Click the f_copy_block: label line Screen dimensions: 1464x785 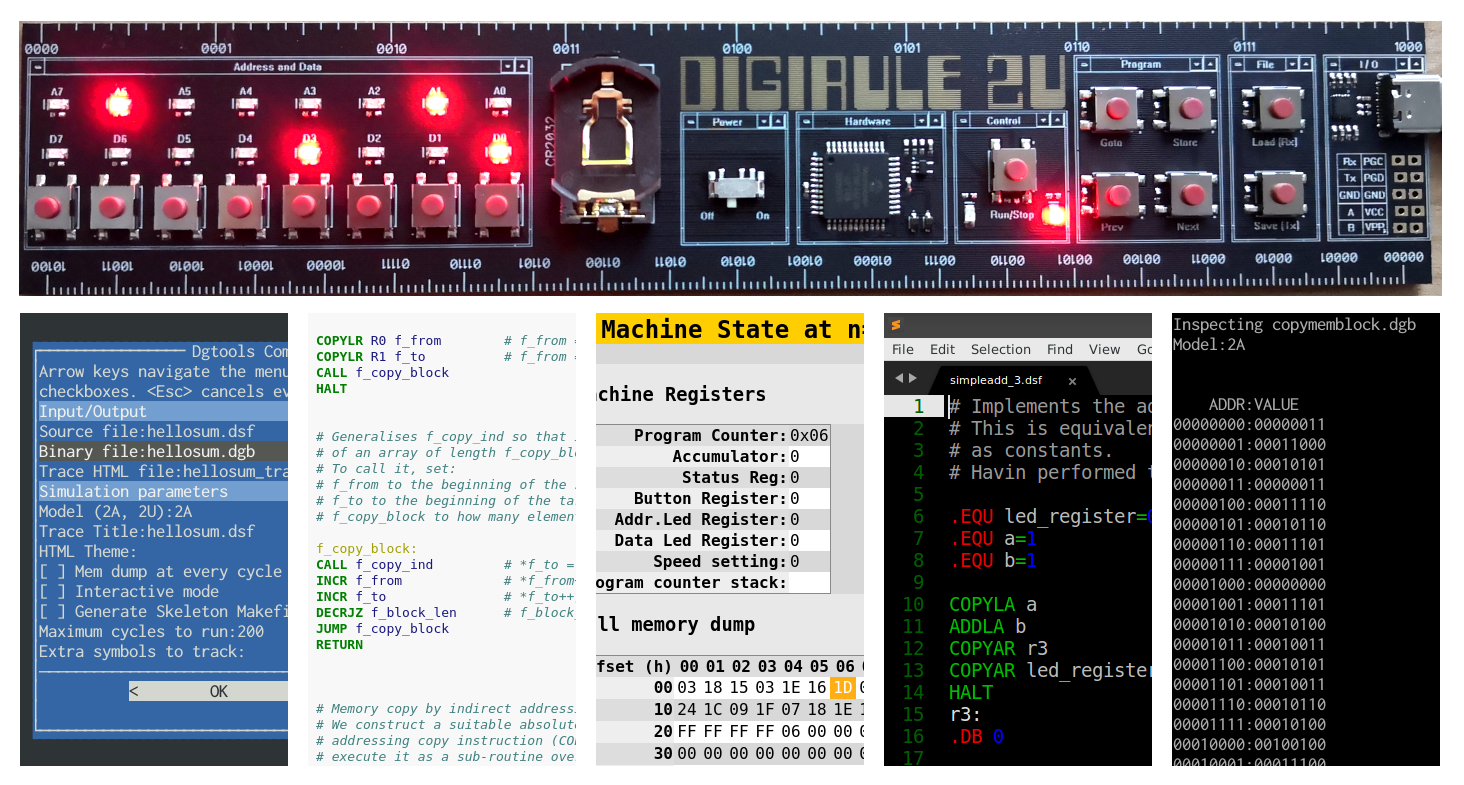point(366,549)
